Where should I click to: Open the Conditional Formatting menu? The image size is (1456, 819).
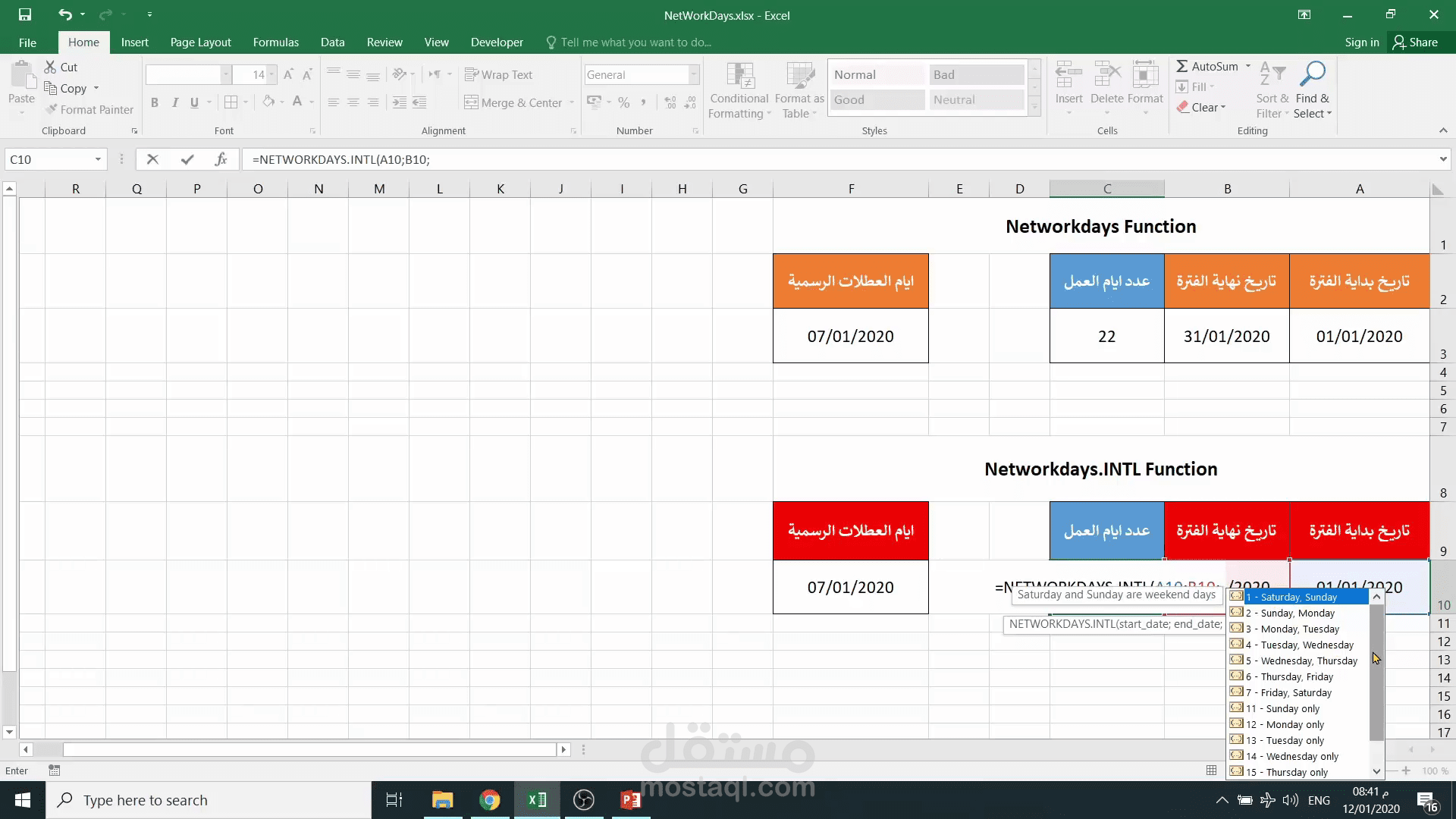click(x=739, y=91)
